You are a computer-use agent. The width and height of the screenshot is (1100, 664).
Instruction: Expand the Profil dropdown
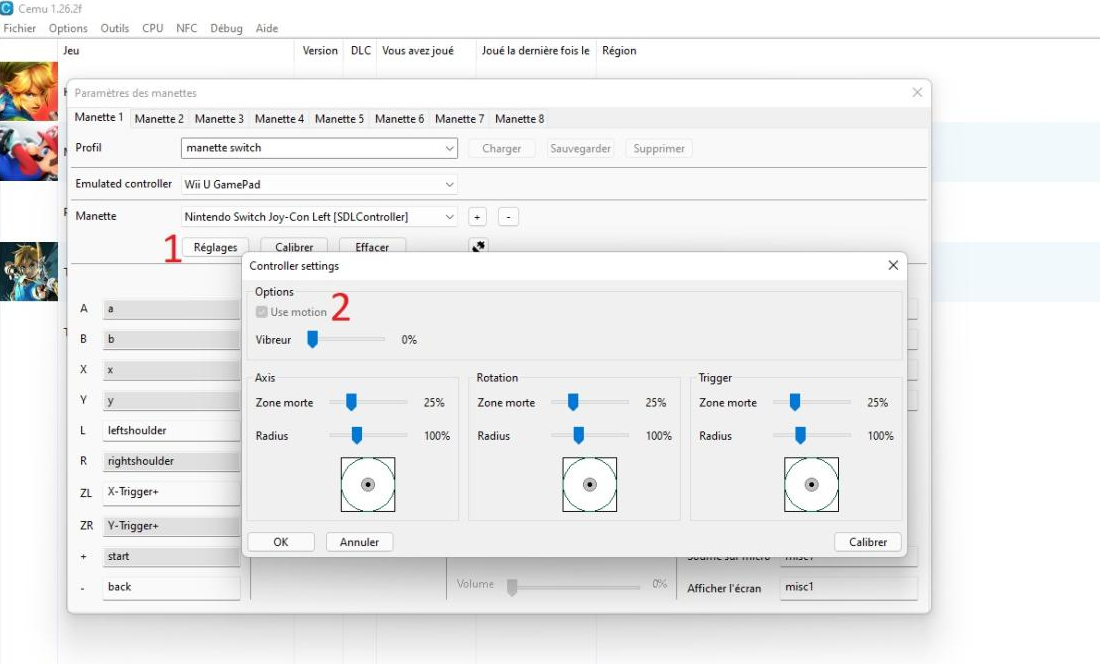(x=449, y=148)
